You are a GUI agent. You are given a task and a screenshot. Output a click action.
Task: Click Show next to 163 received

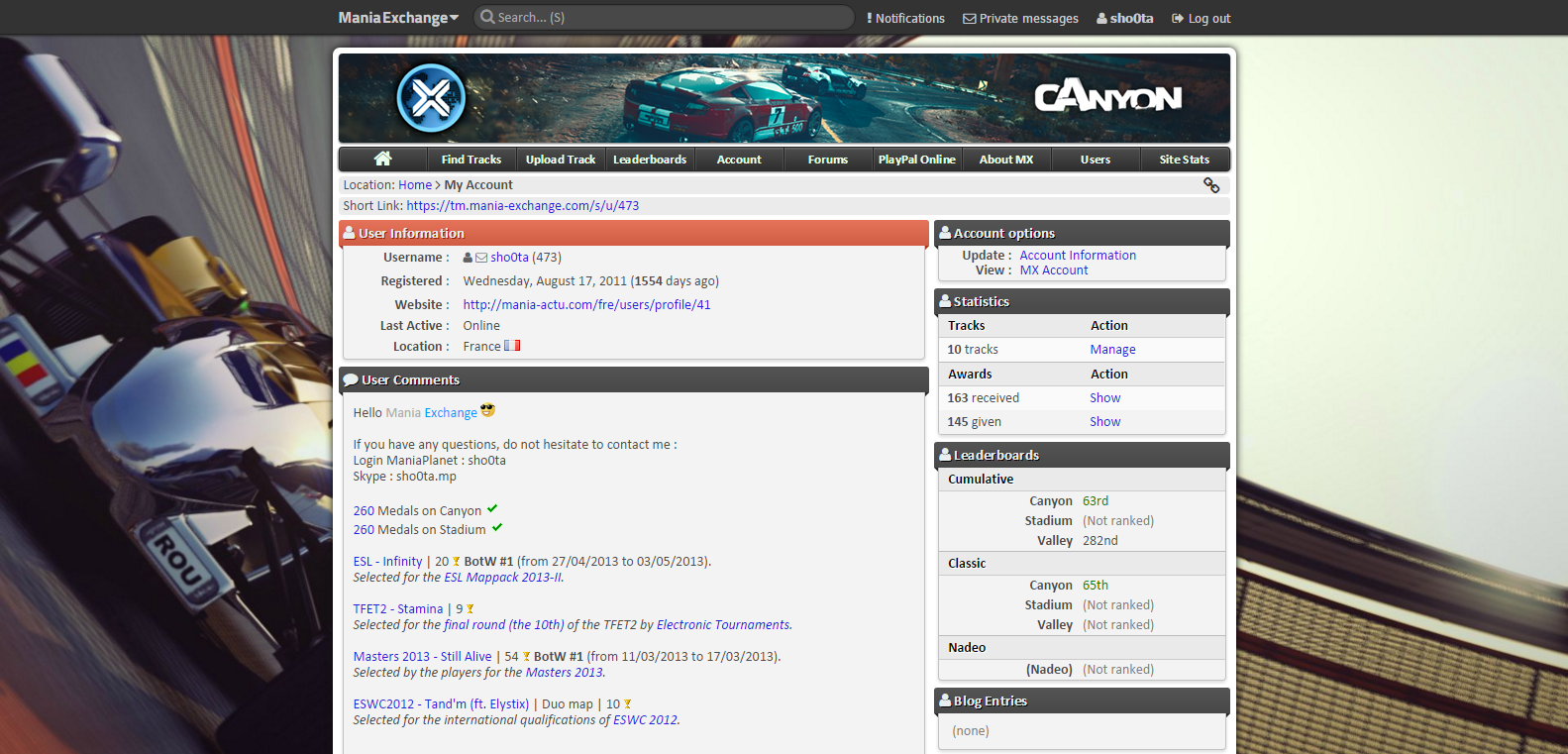[1105, 398]
